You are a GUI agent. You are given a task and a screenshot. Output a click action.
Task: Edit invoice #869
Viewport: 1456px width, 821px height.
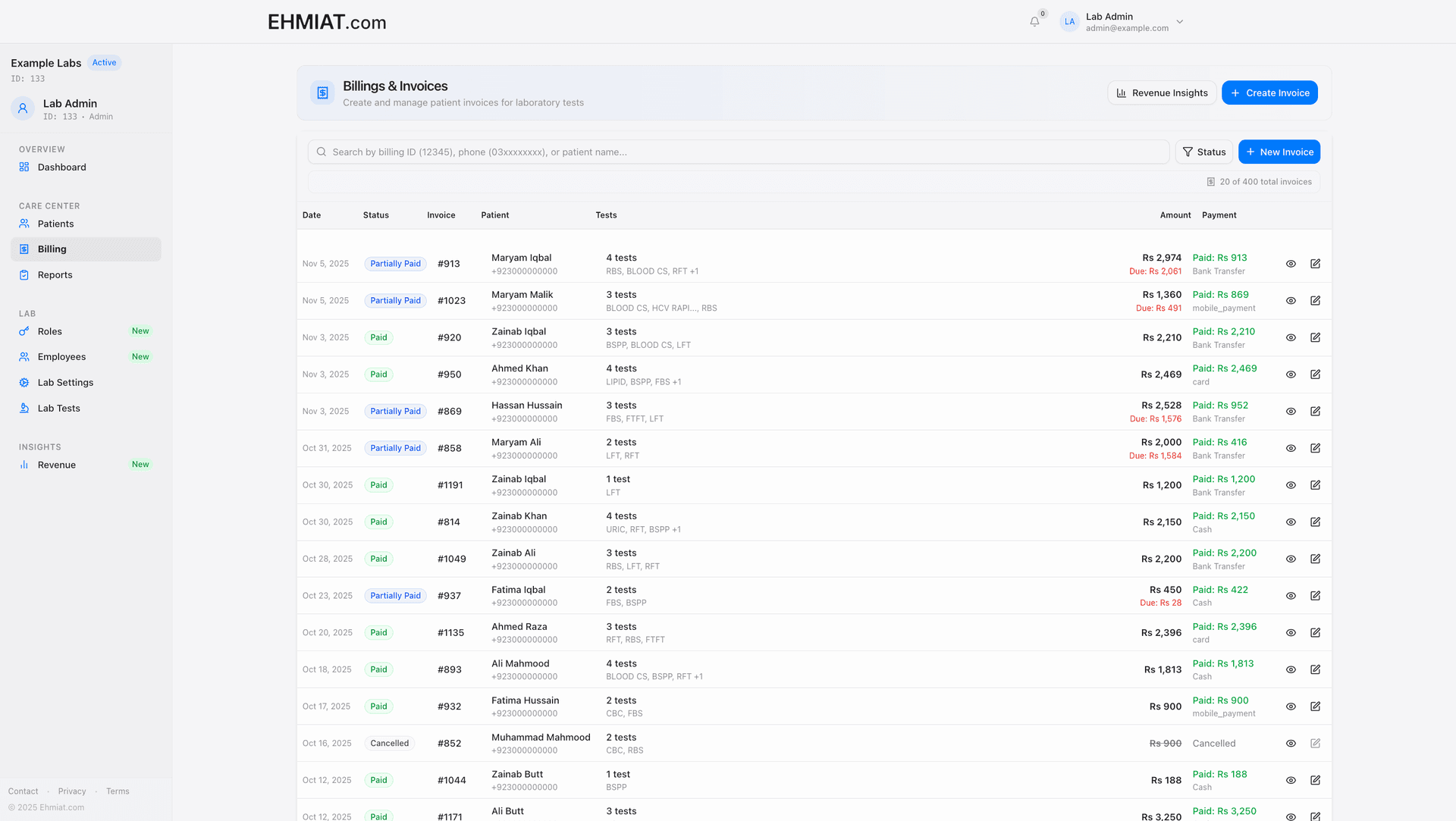pos(1315,412)
